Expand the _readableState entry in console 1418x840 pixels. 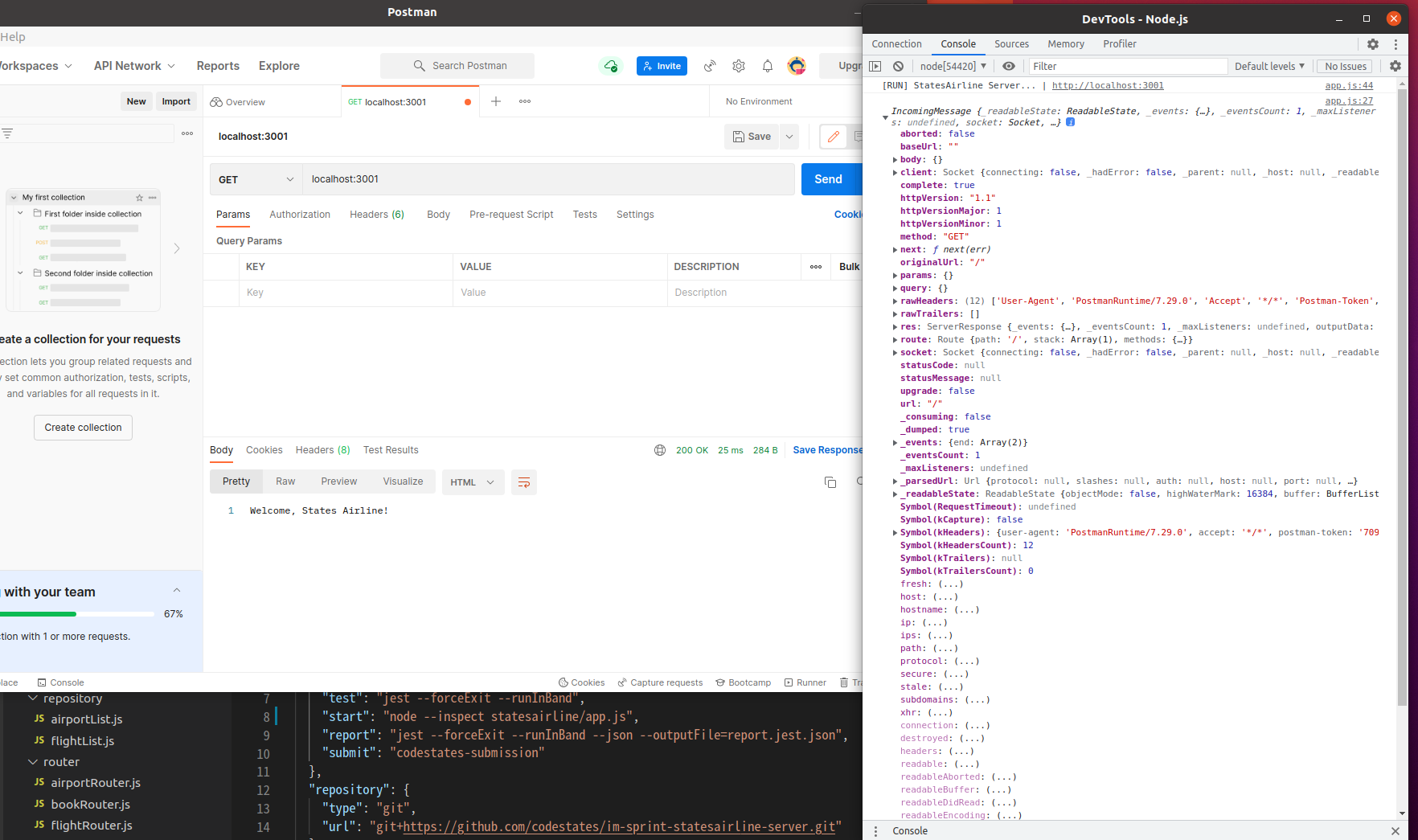point(895,494)
